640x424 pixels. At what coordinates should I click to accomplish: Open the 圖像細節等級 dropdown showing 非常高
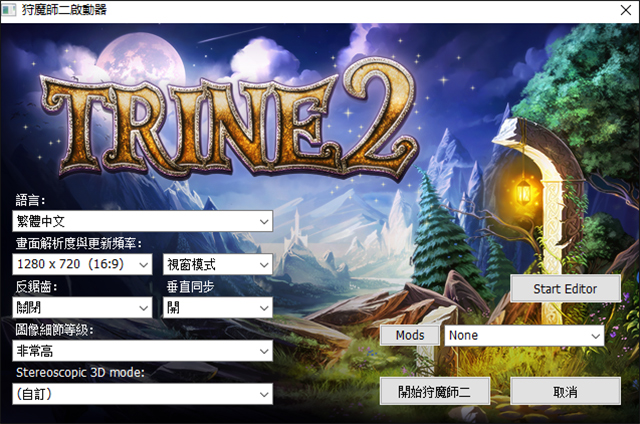point(142,351)
